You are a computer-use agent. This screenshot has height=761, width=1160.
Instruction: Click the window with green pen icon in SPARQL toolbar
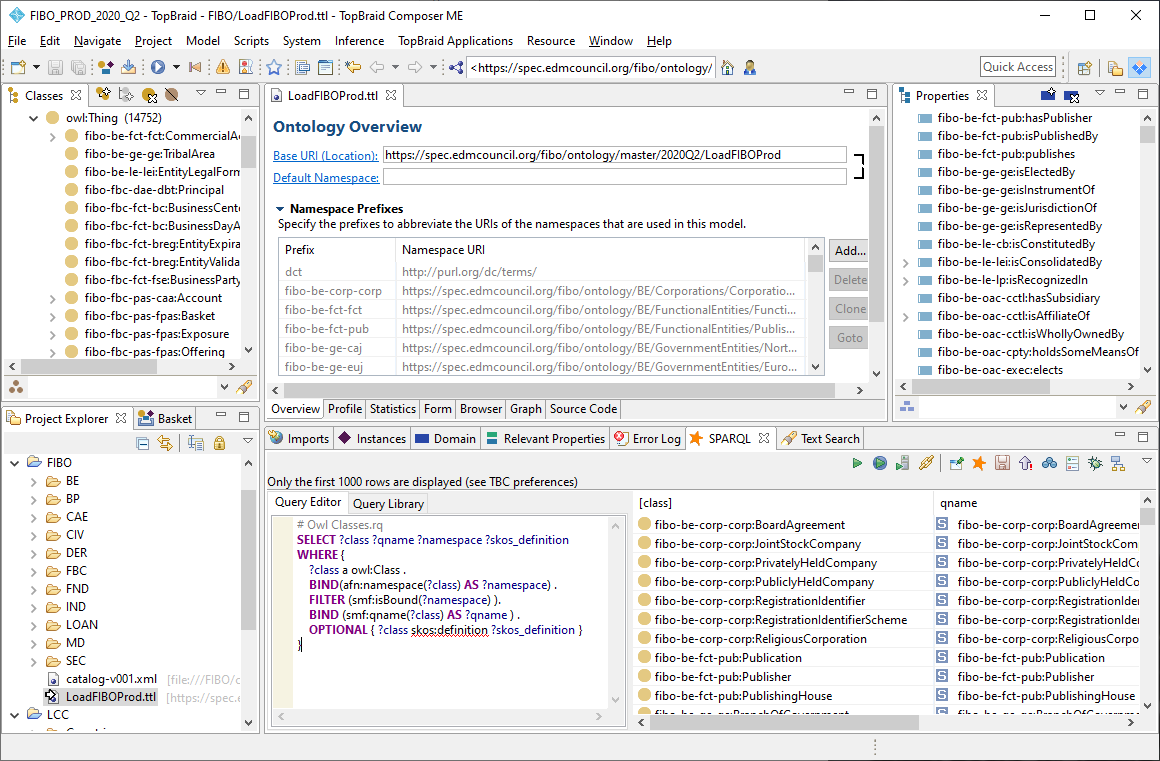(957, 463)
